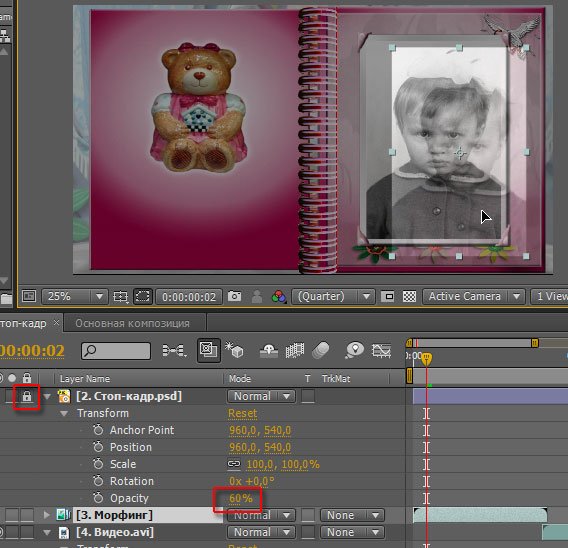Open the 25% magnification dropdown
The width and height of the screenshot is (568, 548).
[75, 297]
